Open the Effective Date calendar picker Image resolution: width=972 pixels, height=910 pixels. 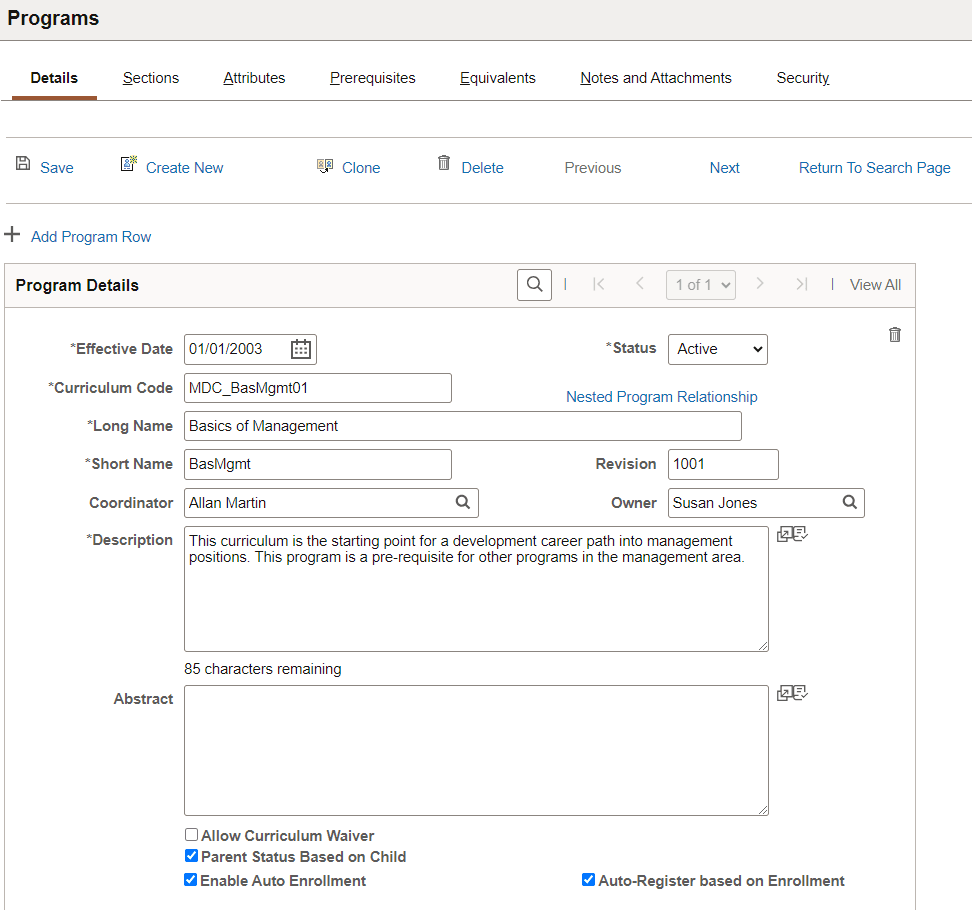301,349
